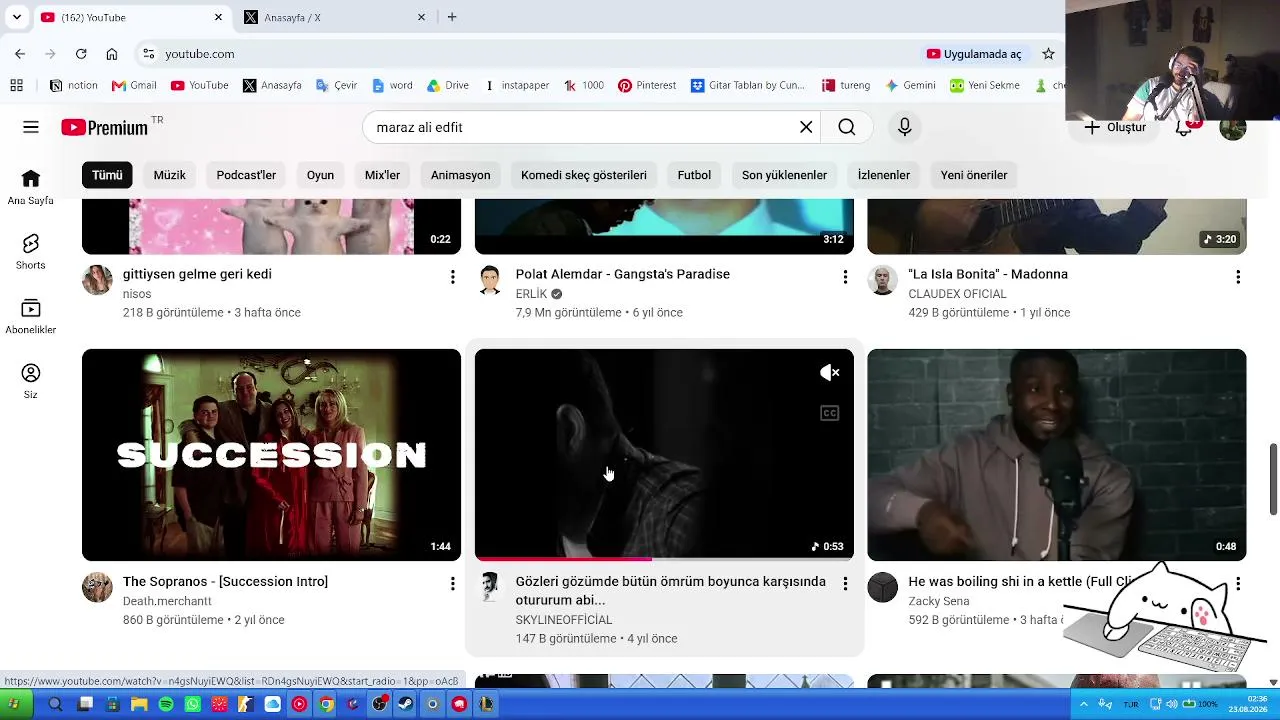The width and height of the screenshot is (1280, 720).
Task: Click the page vertical scrollbar thumb
Action: click(1273, 479)
